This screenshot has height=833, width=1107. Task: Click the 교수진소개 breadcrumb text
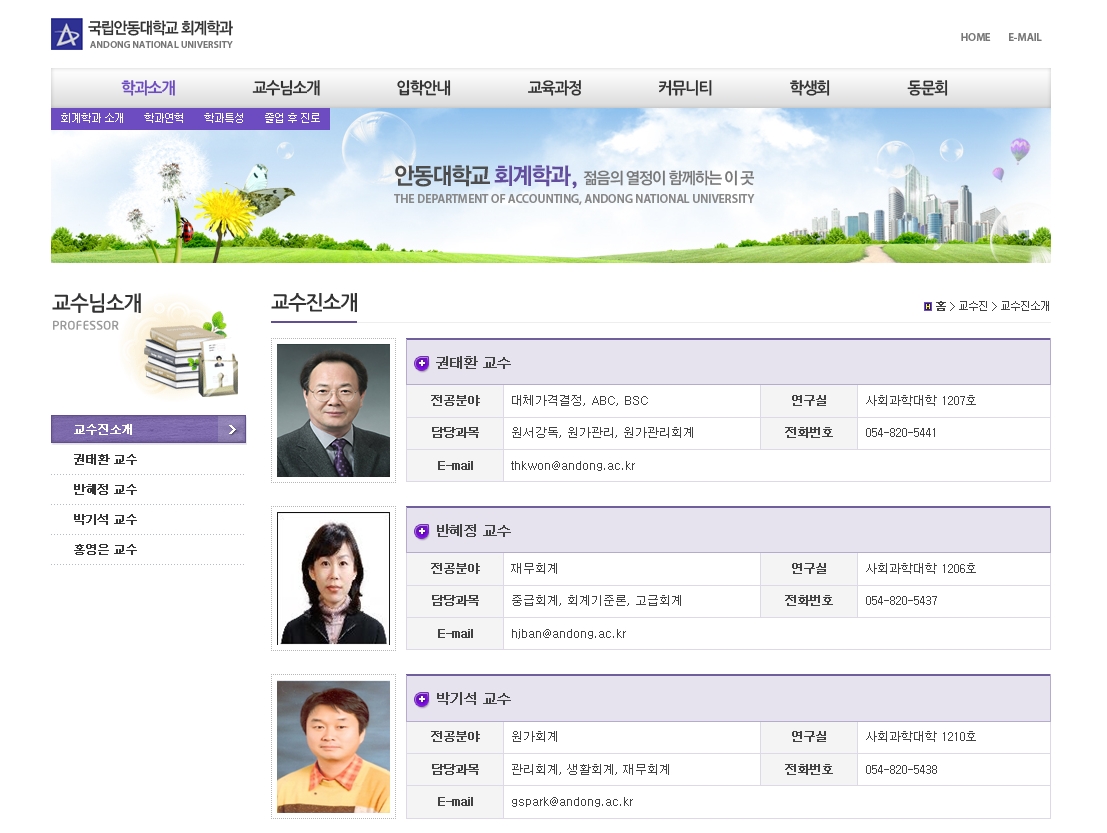[1025, 306]
